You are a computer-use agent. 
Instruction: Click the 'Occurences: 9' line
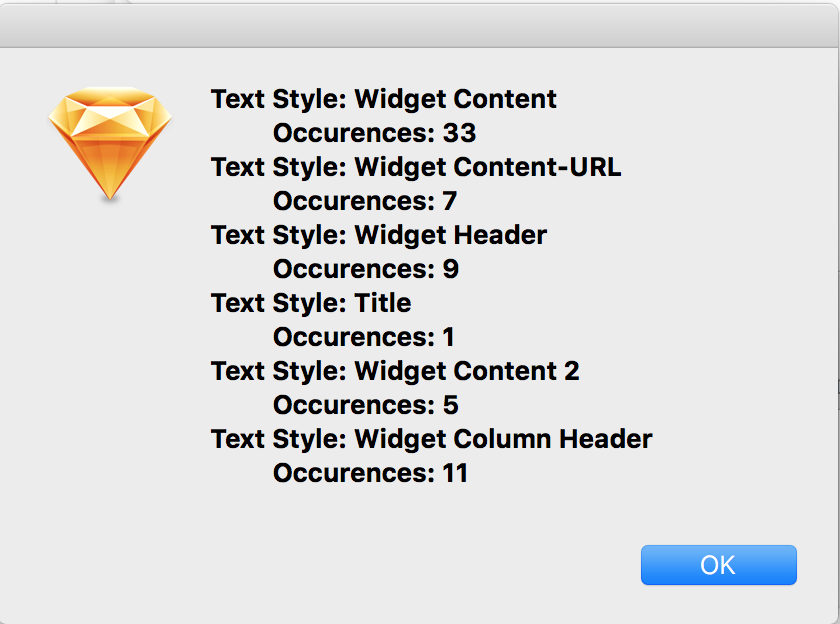pos(366,269)
